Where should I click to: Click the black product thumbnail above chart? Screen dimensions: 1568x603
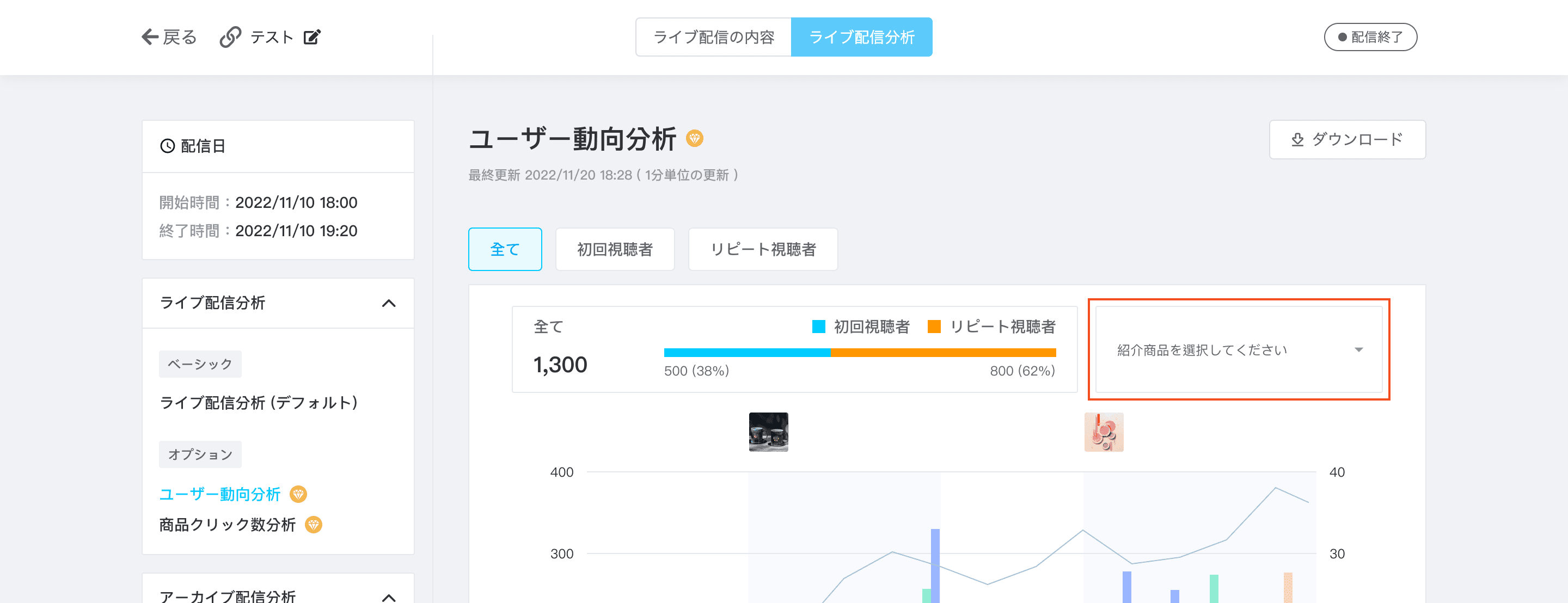pyautogui.click(x=768, y=432)
